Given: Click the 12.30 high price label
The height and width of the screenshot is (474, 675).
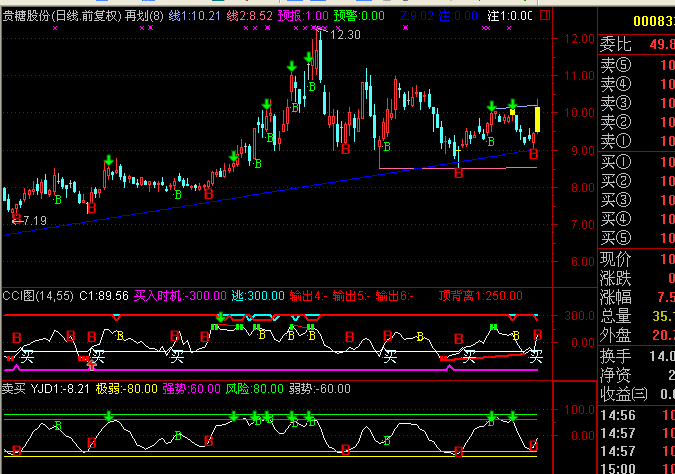Looking at the screenshot, I should [x=345, y=35].
